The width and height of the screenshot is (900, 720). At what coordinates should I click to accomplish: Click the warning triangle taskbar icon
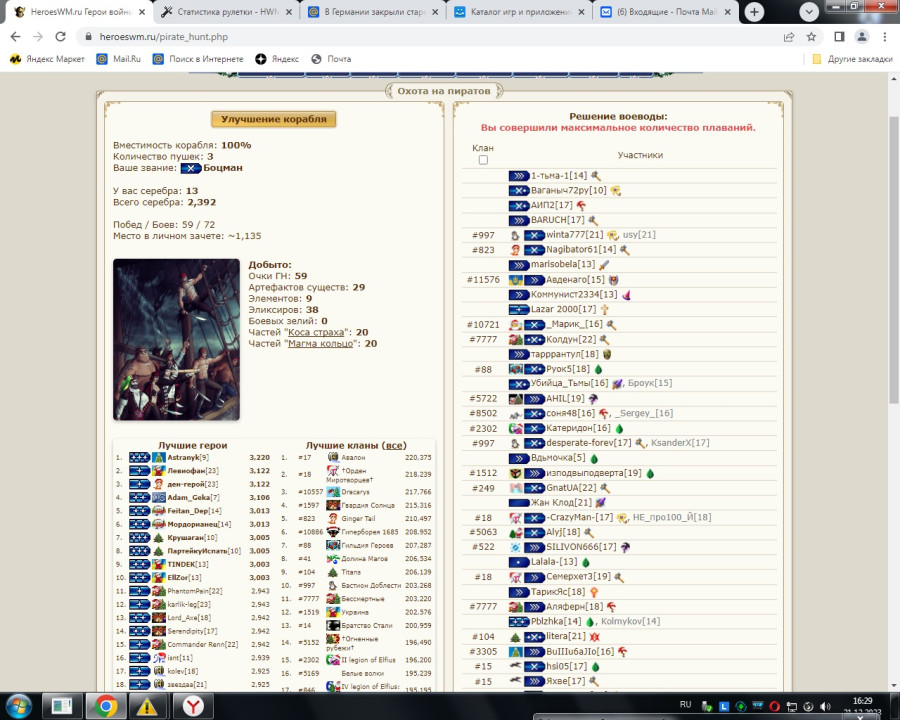point(146,706)
